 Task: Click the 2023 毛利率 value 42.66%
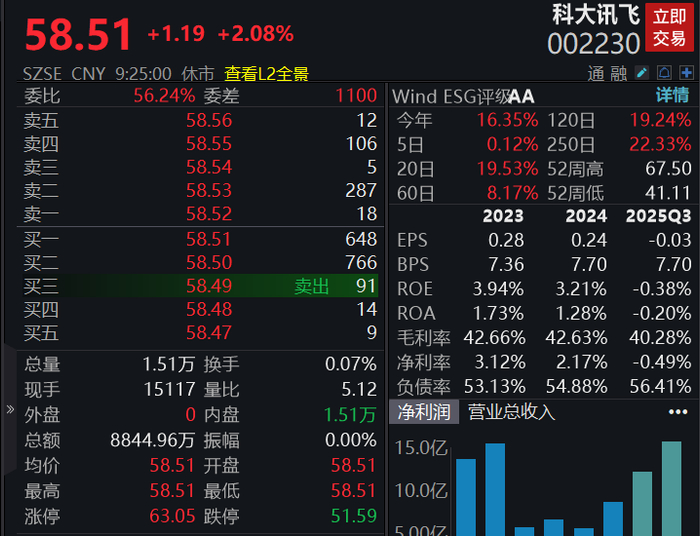pos(495,338)
